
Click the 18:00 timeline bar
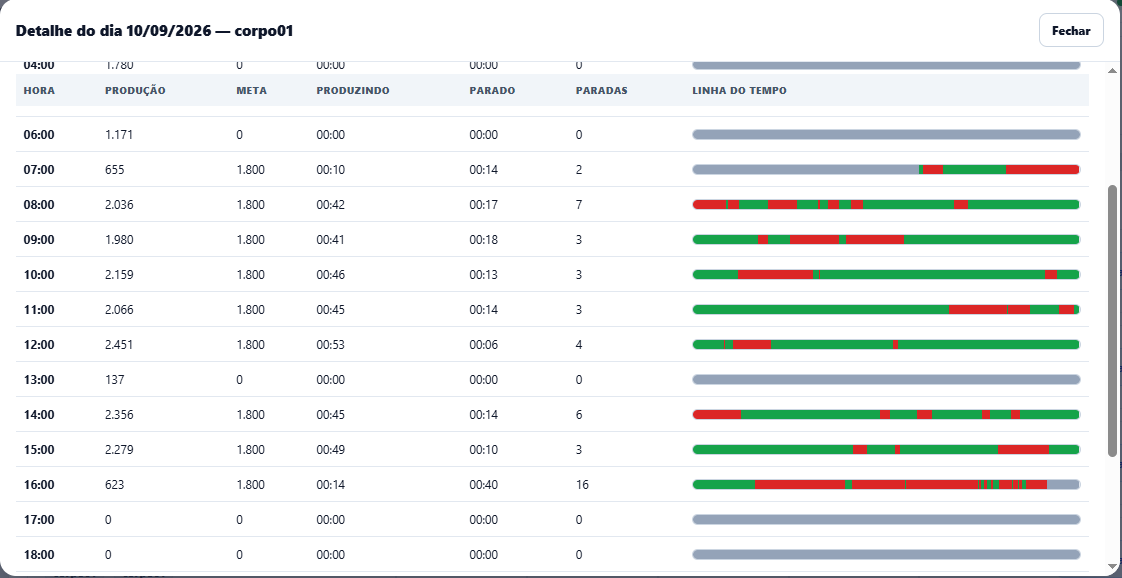pos(886,555)
